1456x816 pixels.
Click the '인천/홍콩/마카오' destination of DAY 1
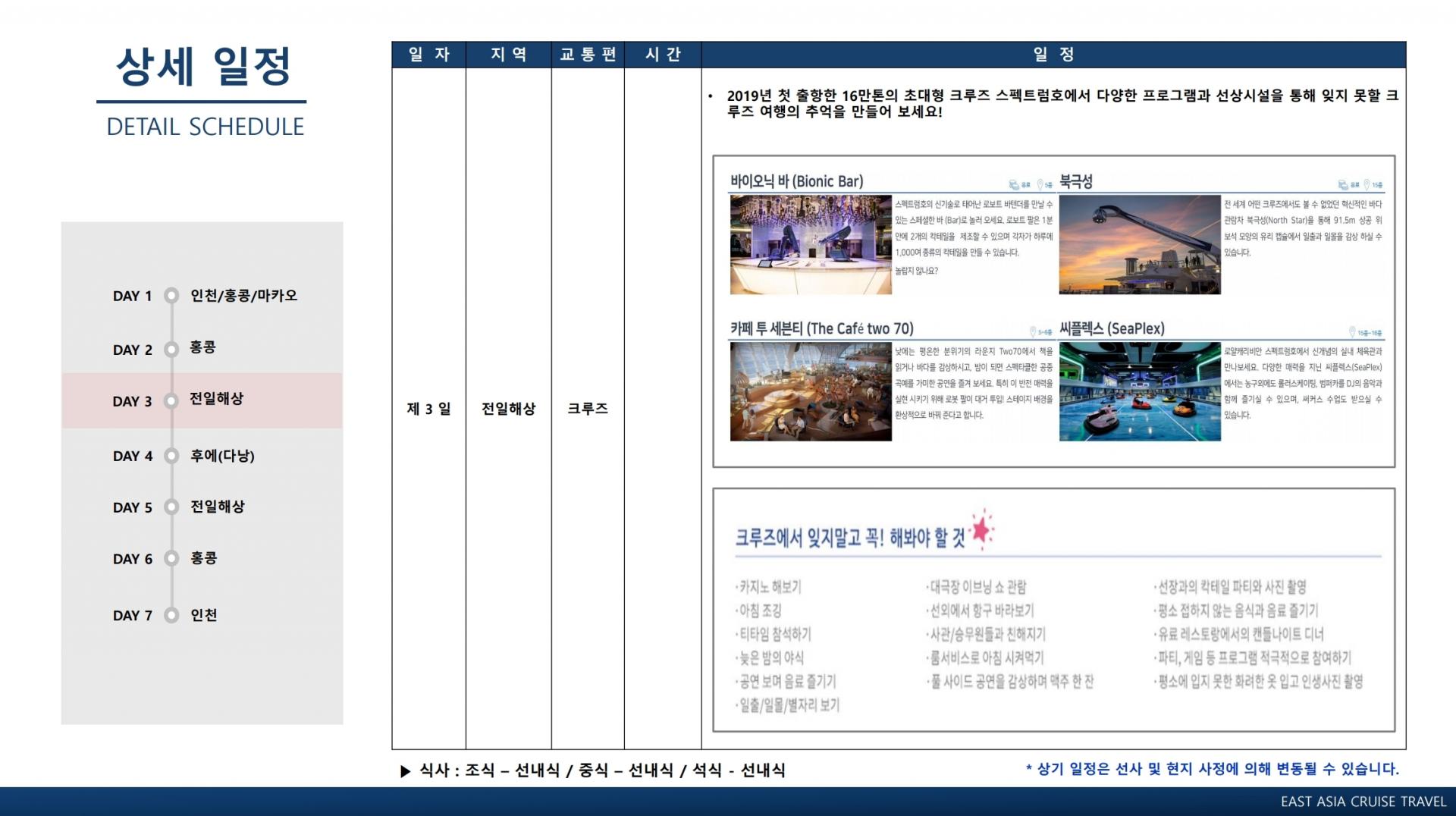point(243,295)
